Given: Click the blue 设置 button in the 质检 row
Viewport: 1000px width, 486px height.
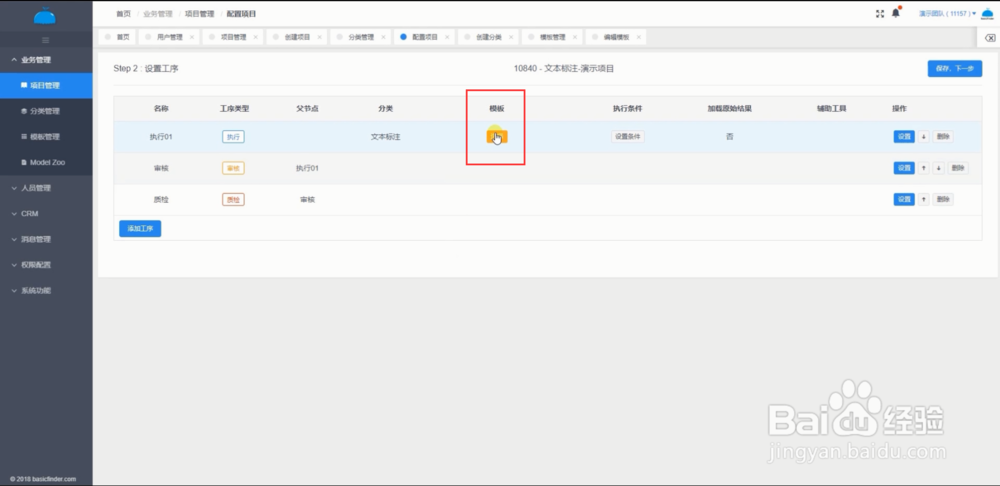Looking at the screenshot, I should pyautogui.click(x=904, y=200).
